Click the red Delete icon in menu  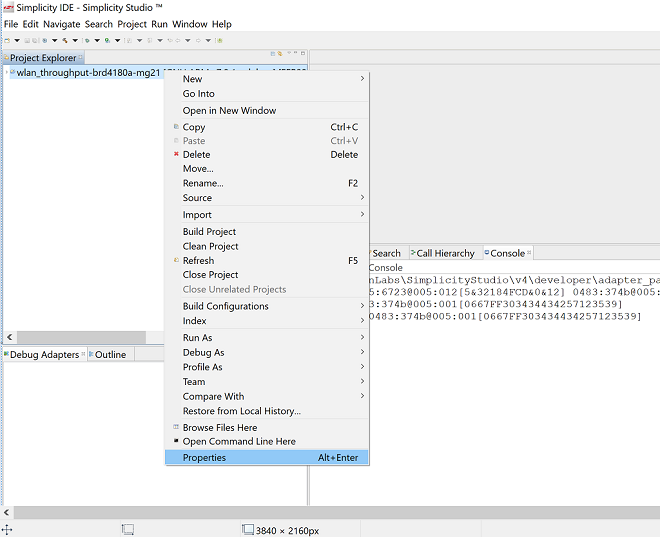(176, 155)
